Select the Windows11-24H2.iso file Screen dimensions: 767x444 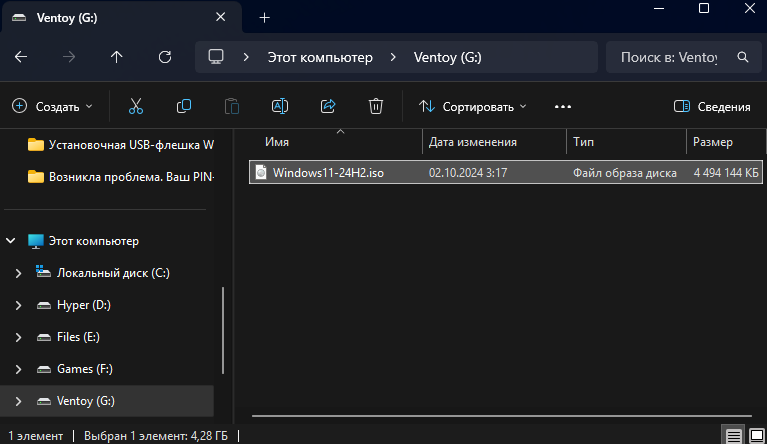[328, 172]
